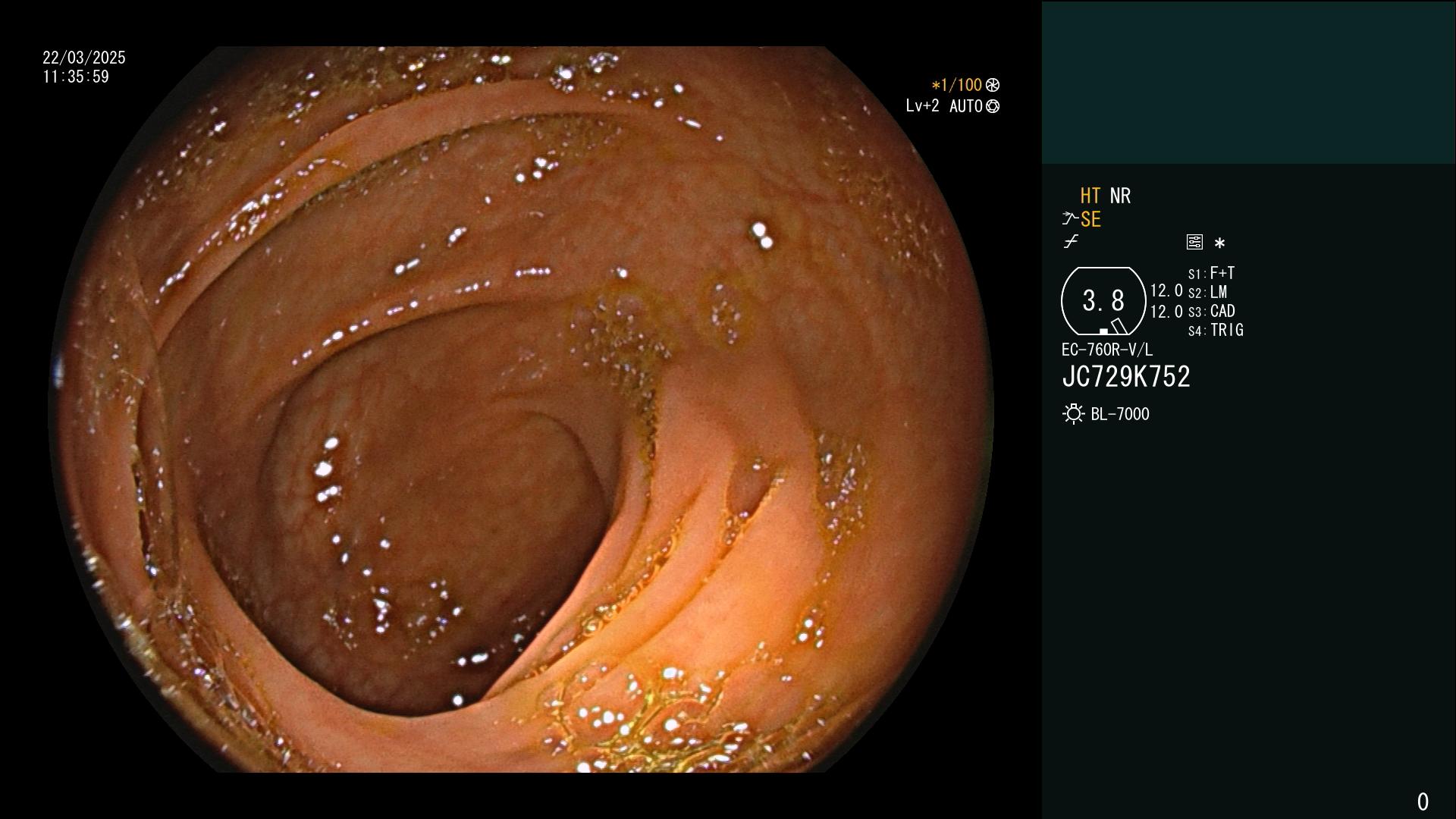Click the endoscopic image view
Image resolution: width=1456 pixels, height=819 pixels.
pyautogui.click(x=521, y=409)
